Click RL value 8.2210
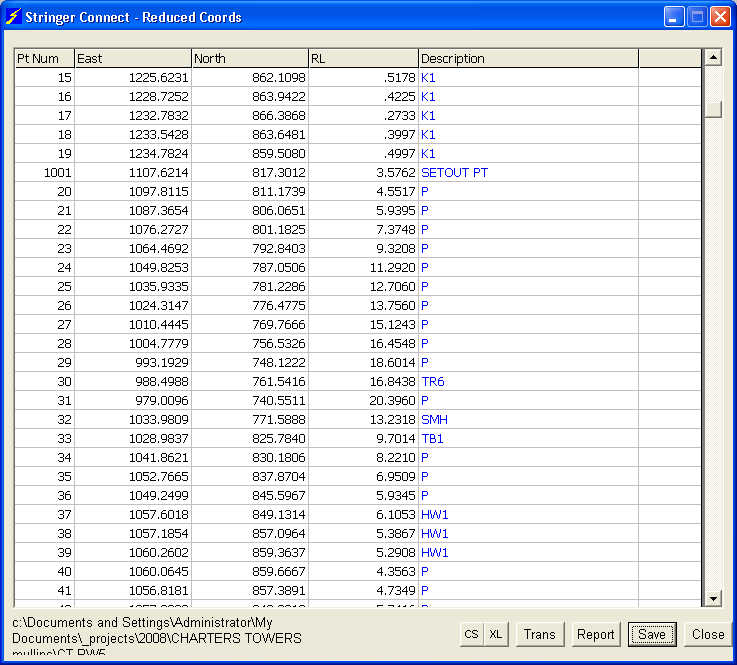Viewport: 737px width, 665px height. click(363, 458)
